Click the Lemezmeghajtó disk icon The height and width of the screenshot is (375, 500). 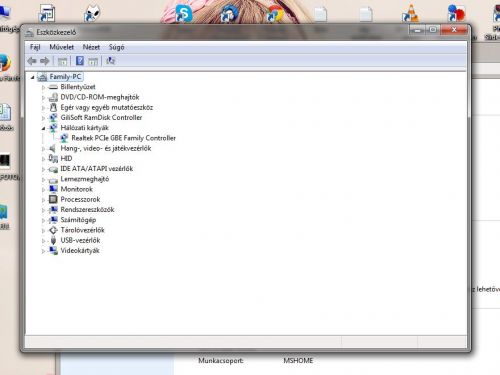tap(53, 180)
